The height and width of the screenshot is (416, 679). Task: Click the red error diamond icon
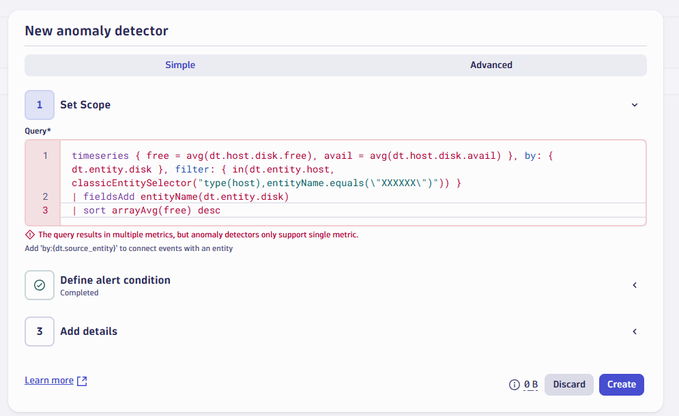click(x=30, y=235)
